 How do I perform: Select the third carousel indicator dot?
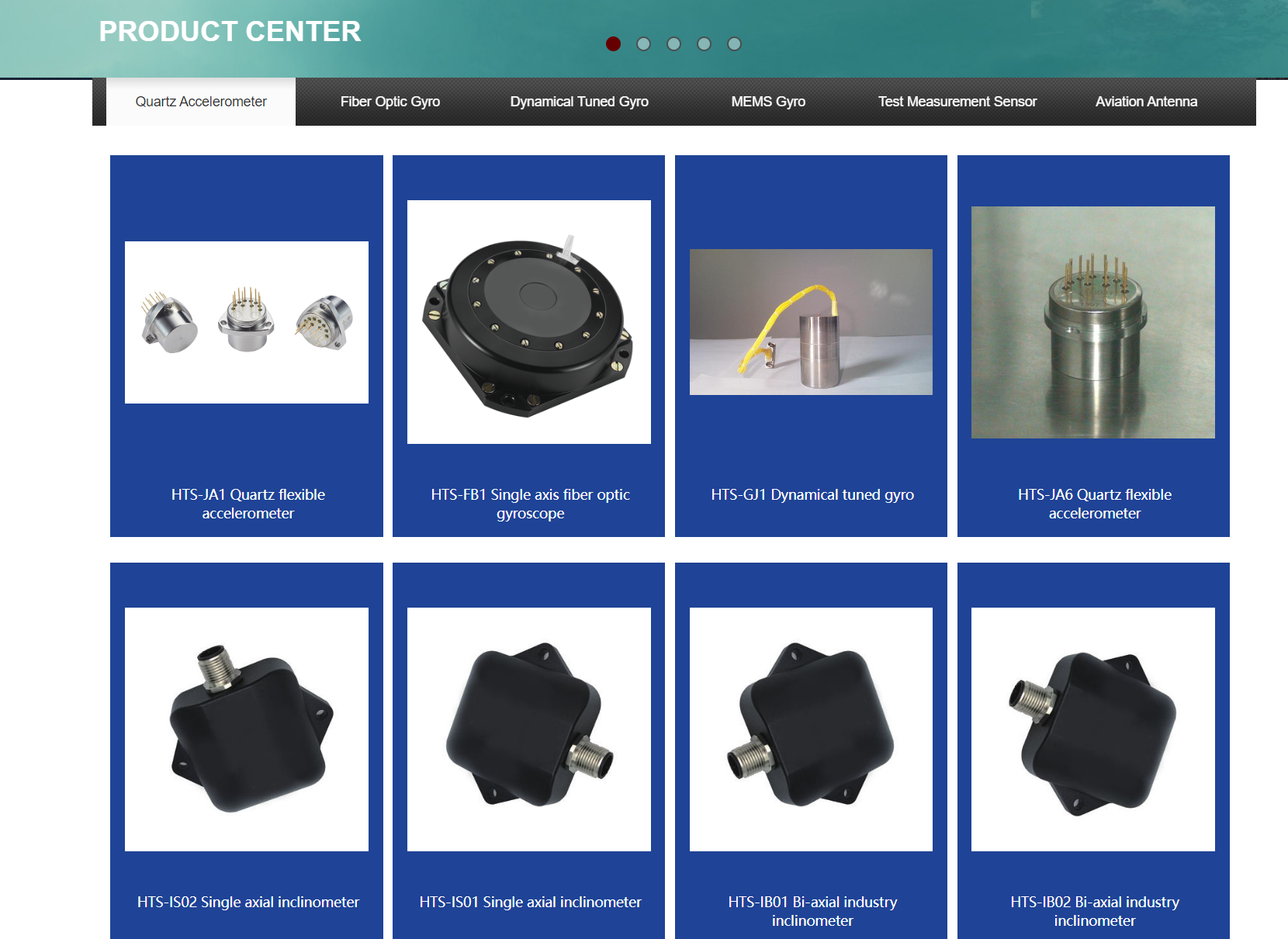[673, 44]
